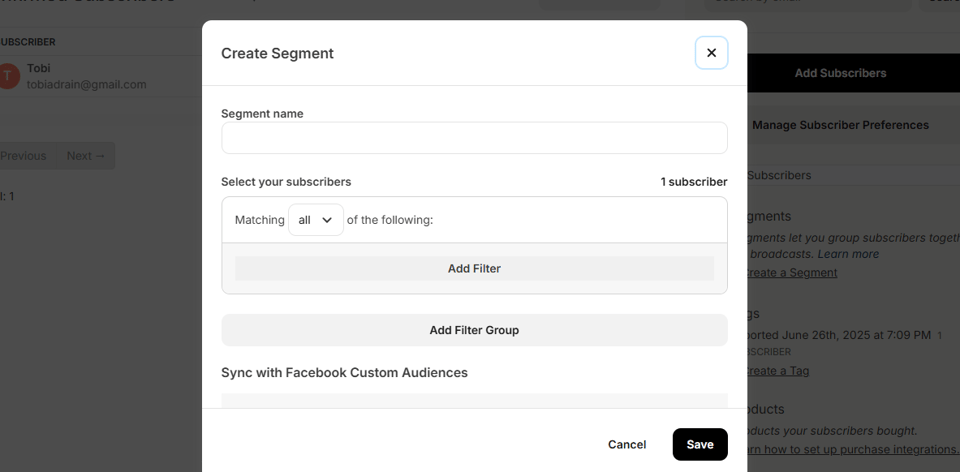Click the Add Filter button
This screenshot has width=960, height=472.
pyautogui.click(x=474, y=268)
